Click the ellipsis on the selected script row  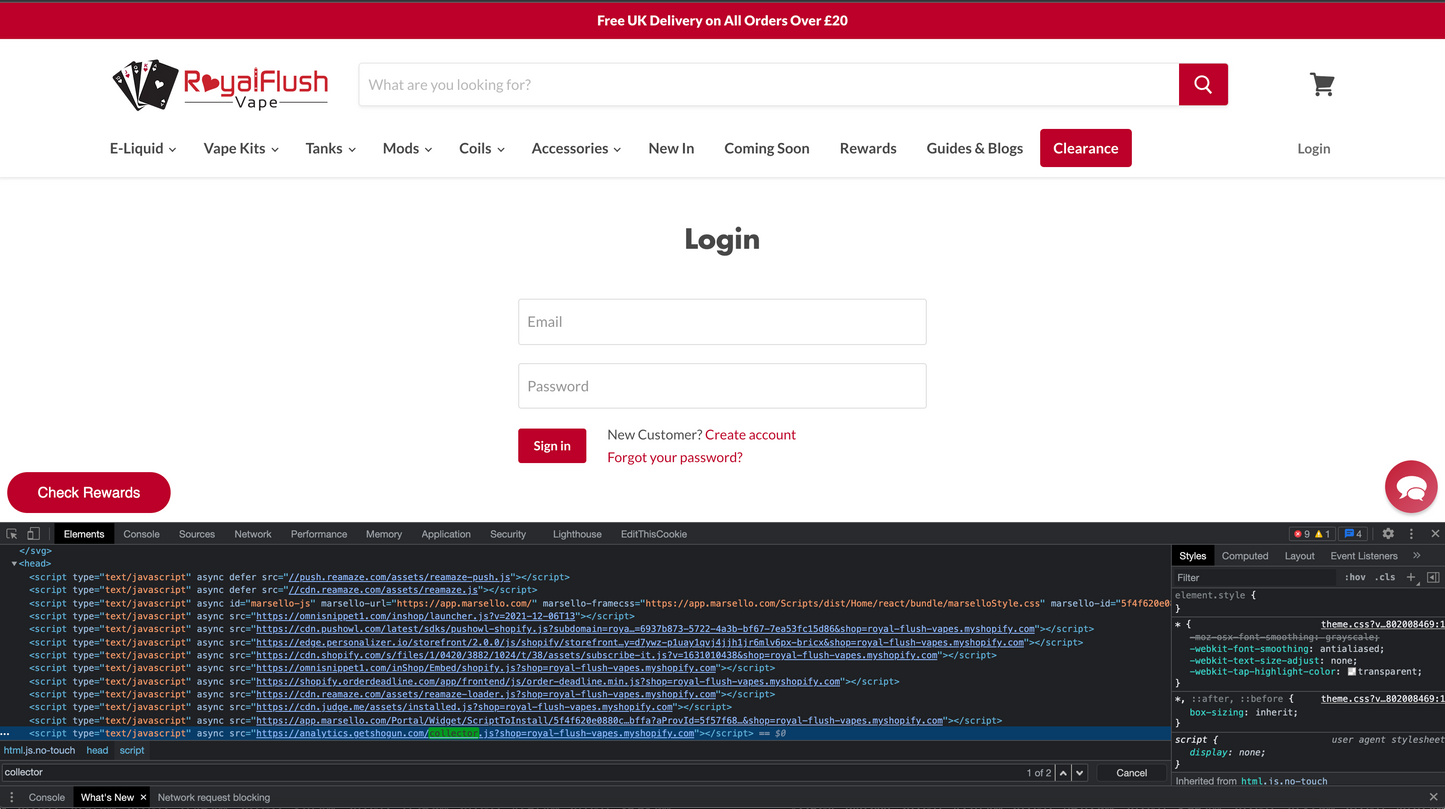pyautogui.click(x=7, y=733)
